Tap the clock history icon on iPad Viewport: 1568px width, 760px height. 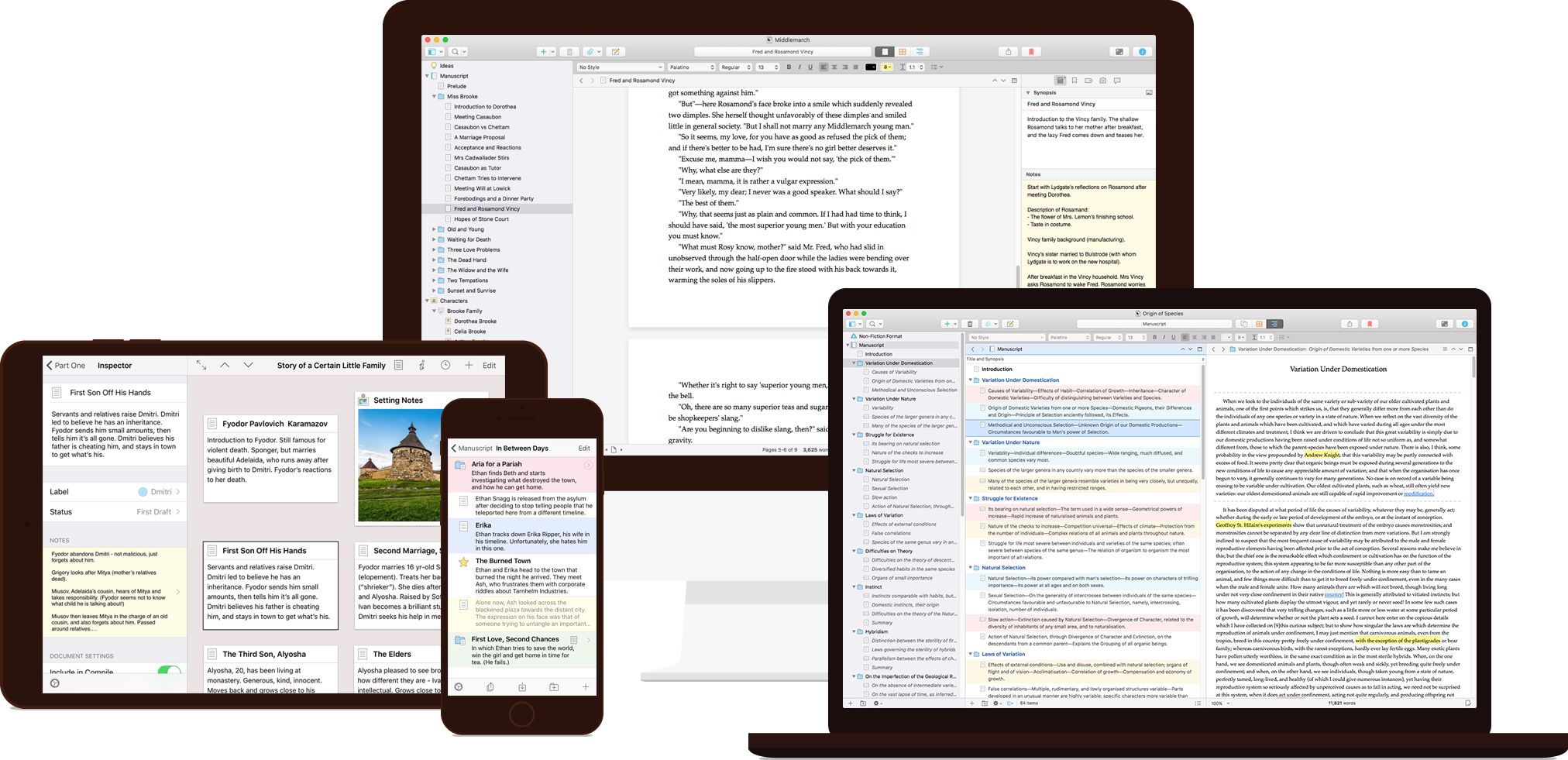tap(445, 365)
